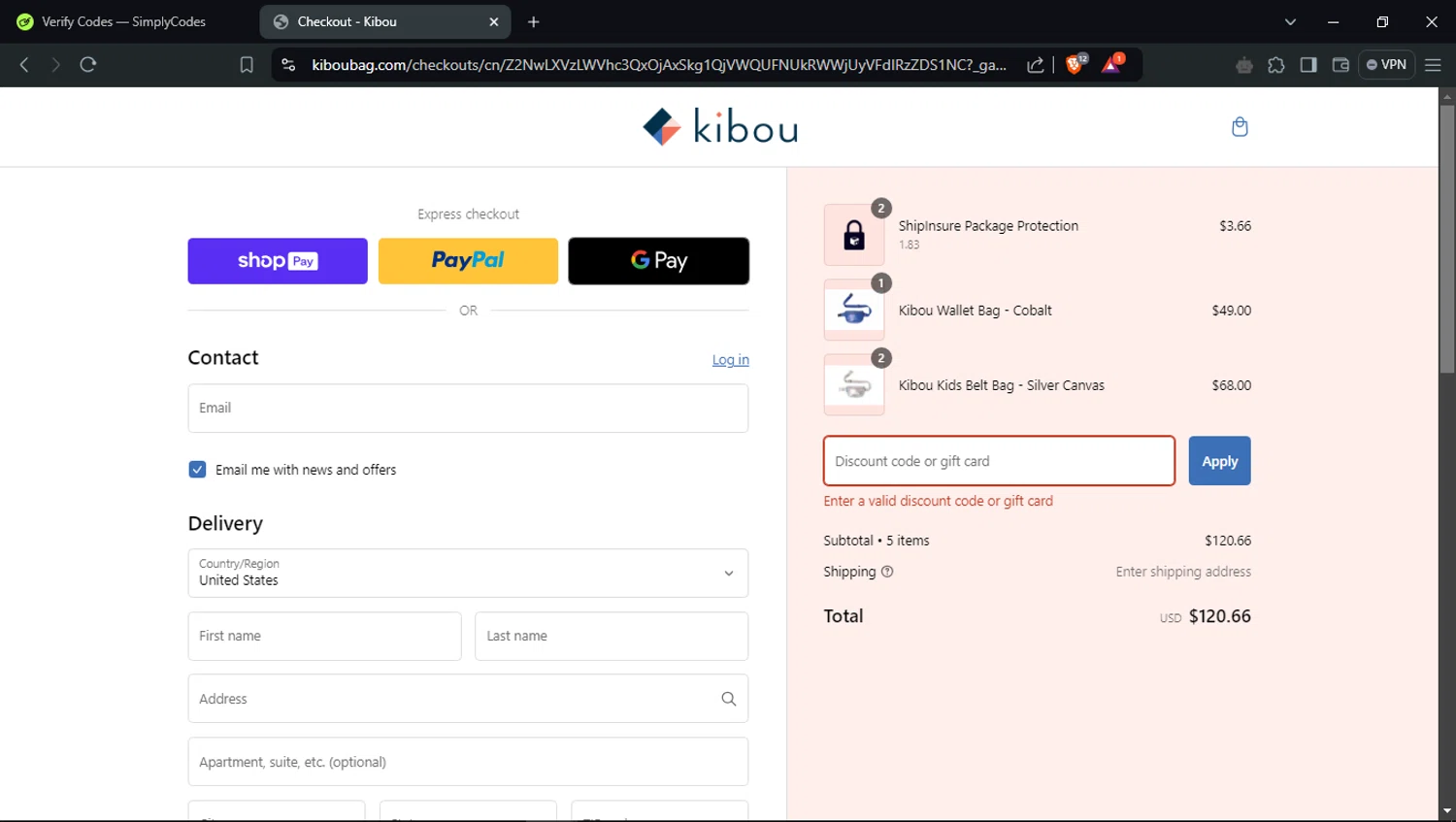The width and height of the screenshot is (1456, 822).
Task: Open the tab search dropdown arrow
Action: tap(1290, 21)
